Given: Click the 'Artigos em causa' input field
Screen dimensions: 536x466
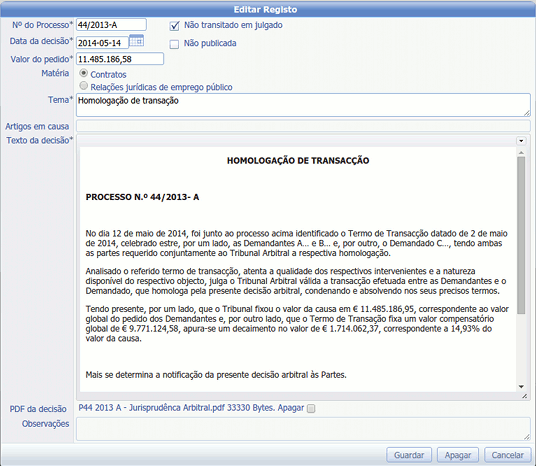Looking at the screenshot, I should [x=303, y=126].
